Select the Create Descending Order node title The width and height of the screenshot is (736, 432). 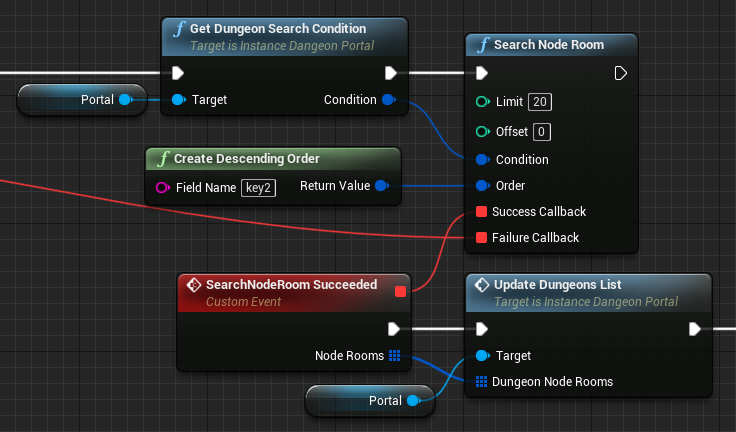coord(247,159)
